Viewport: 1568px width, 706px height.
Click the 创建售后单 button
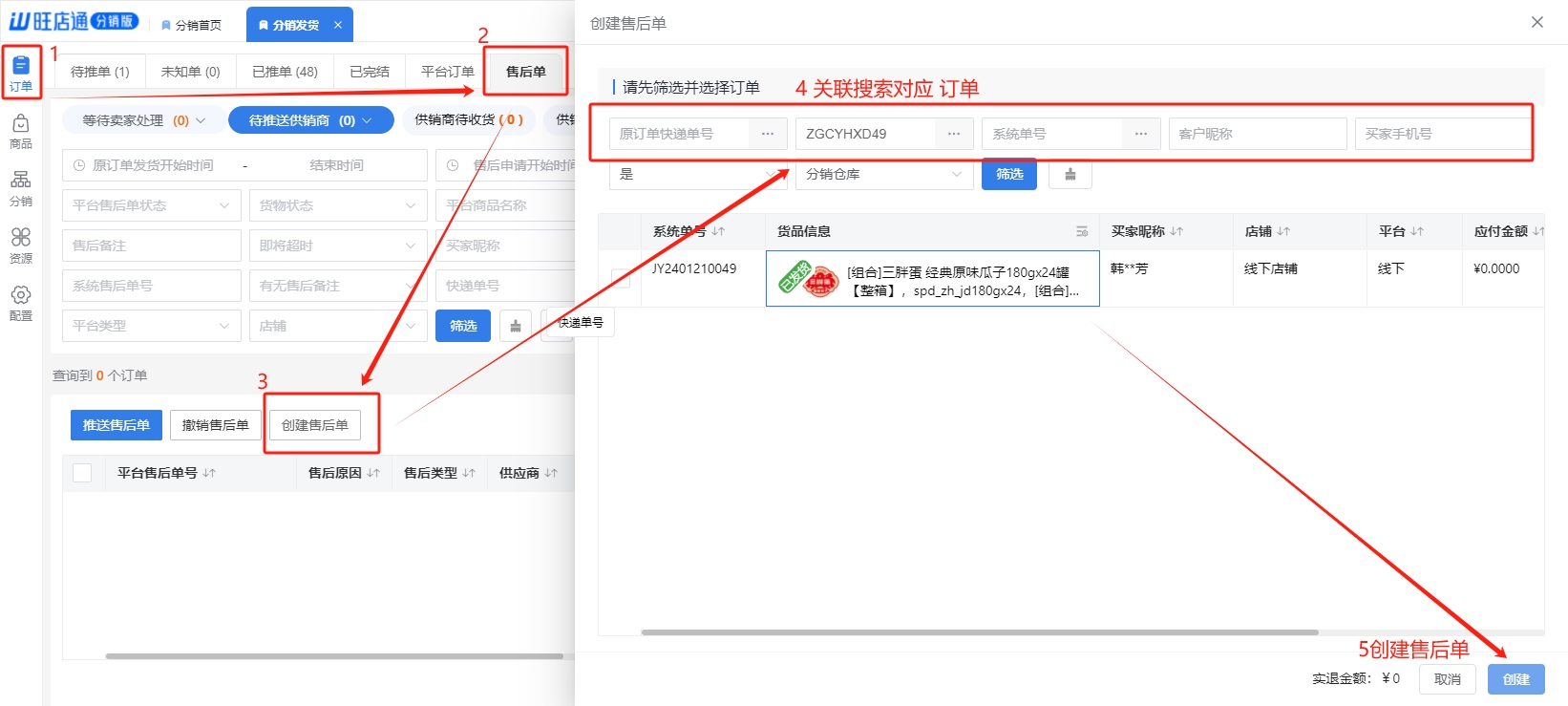(x=315, y=425)
